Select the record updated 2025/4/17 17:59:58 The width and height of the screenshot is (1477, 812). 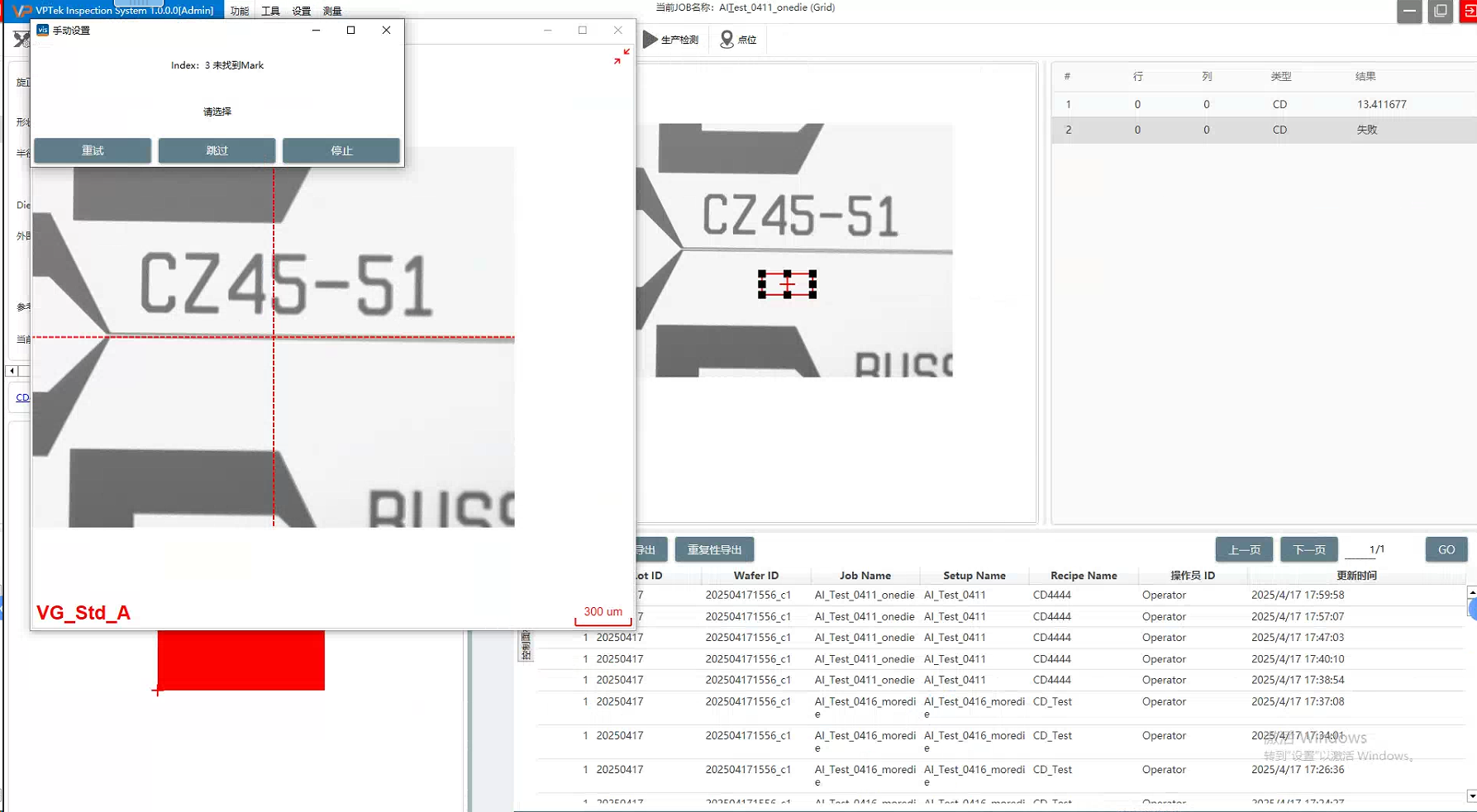click(1000, 595)
